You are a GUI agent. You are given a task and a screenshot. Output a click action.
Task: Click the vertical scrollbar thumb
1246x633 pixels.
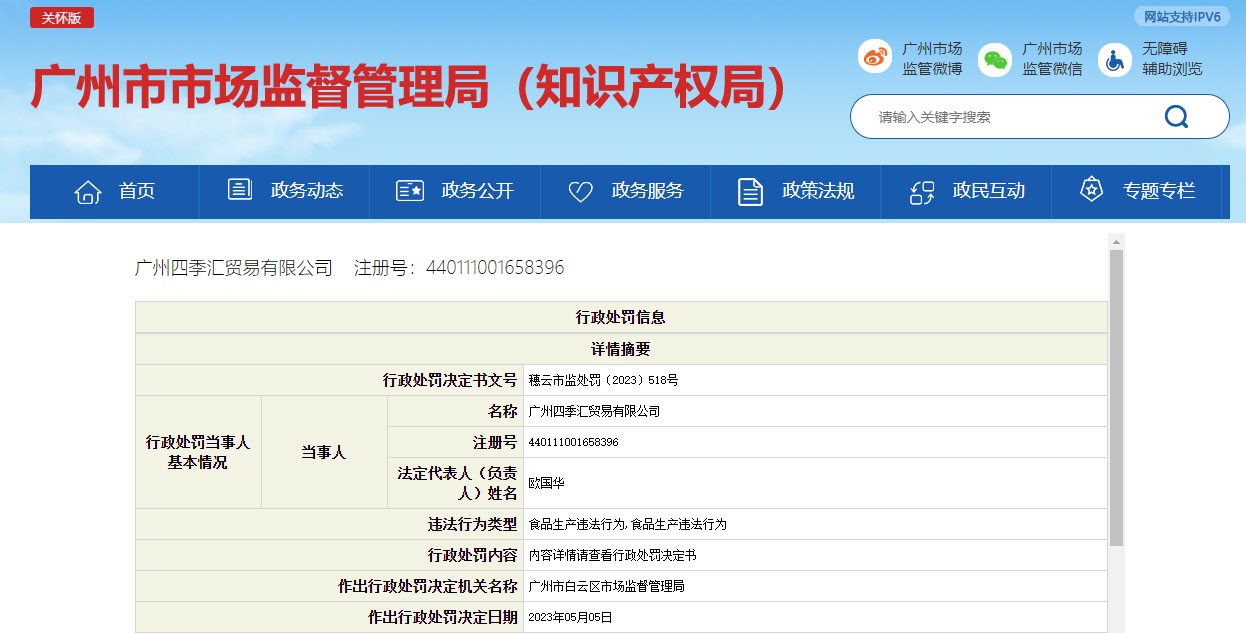[x=1116, y=398]
